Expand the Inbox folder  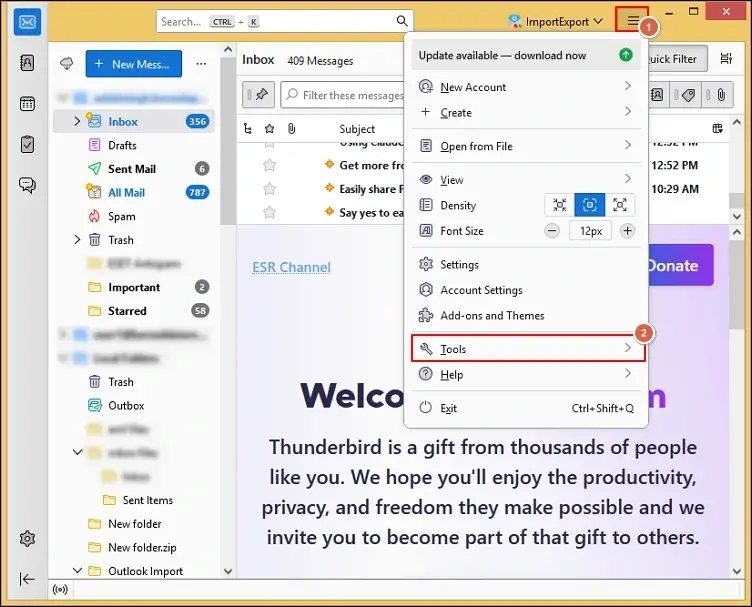tap(77, 121)
